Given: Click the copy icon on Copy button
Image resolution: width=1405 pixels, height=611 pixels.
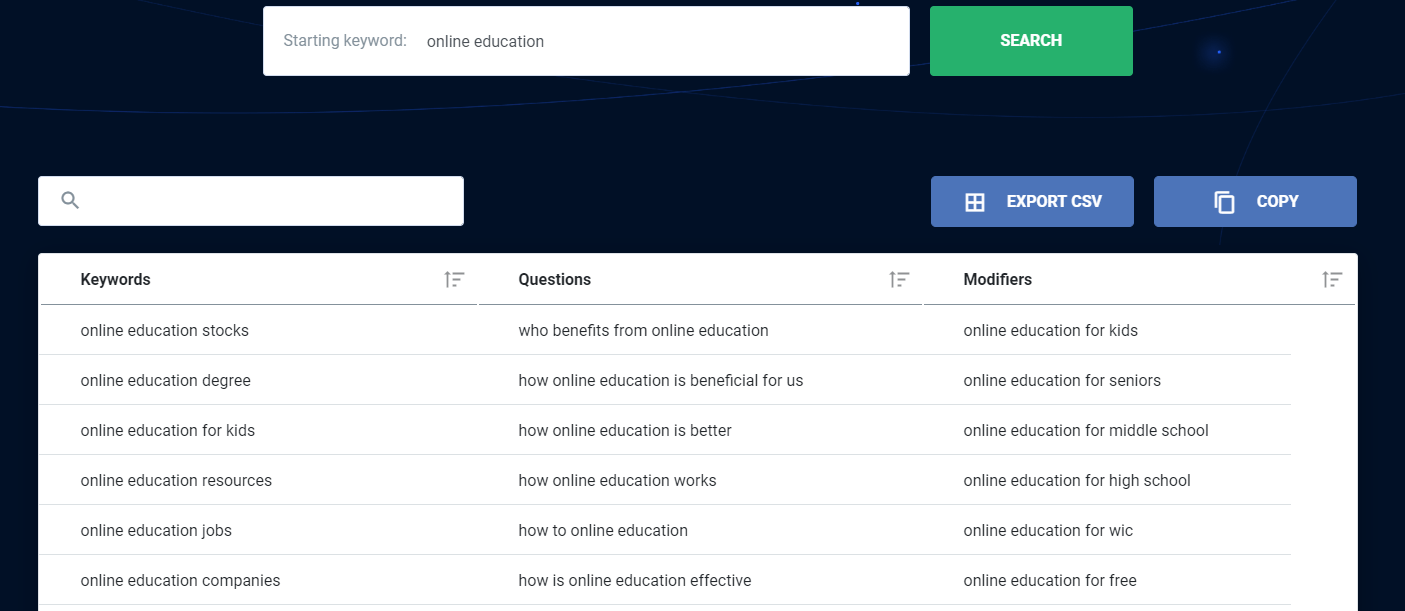Looking at the screenshot, I should [1224, 202].
